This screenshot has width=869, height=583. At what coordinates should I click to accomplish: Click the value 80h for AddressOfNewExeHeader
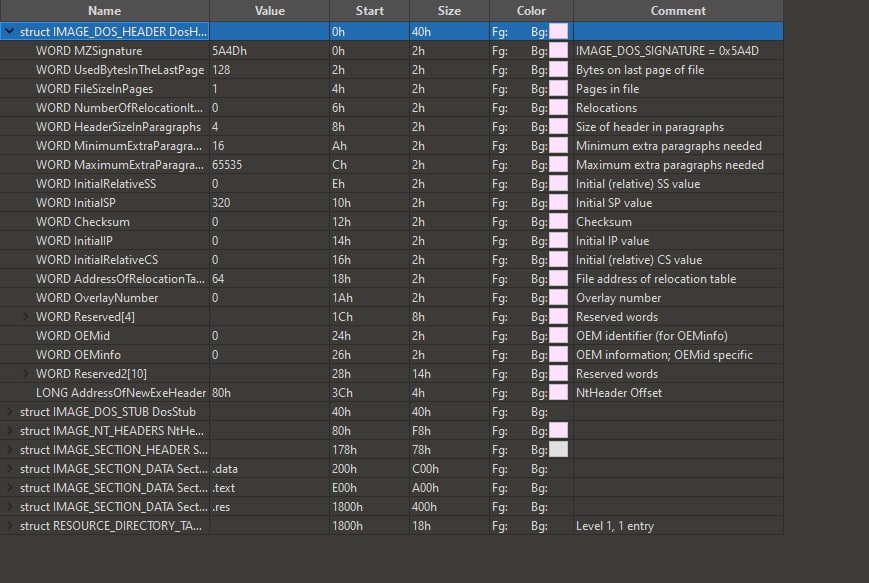pos(221,392)
